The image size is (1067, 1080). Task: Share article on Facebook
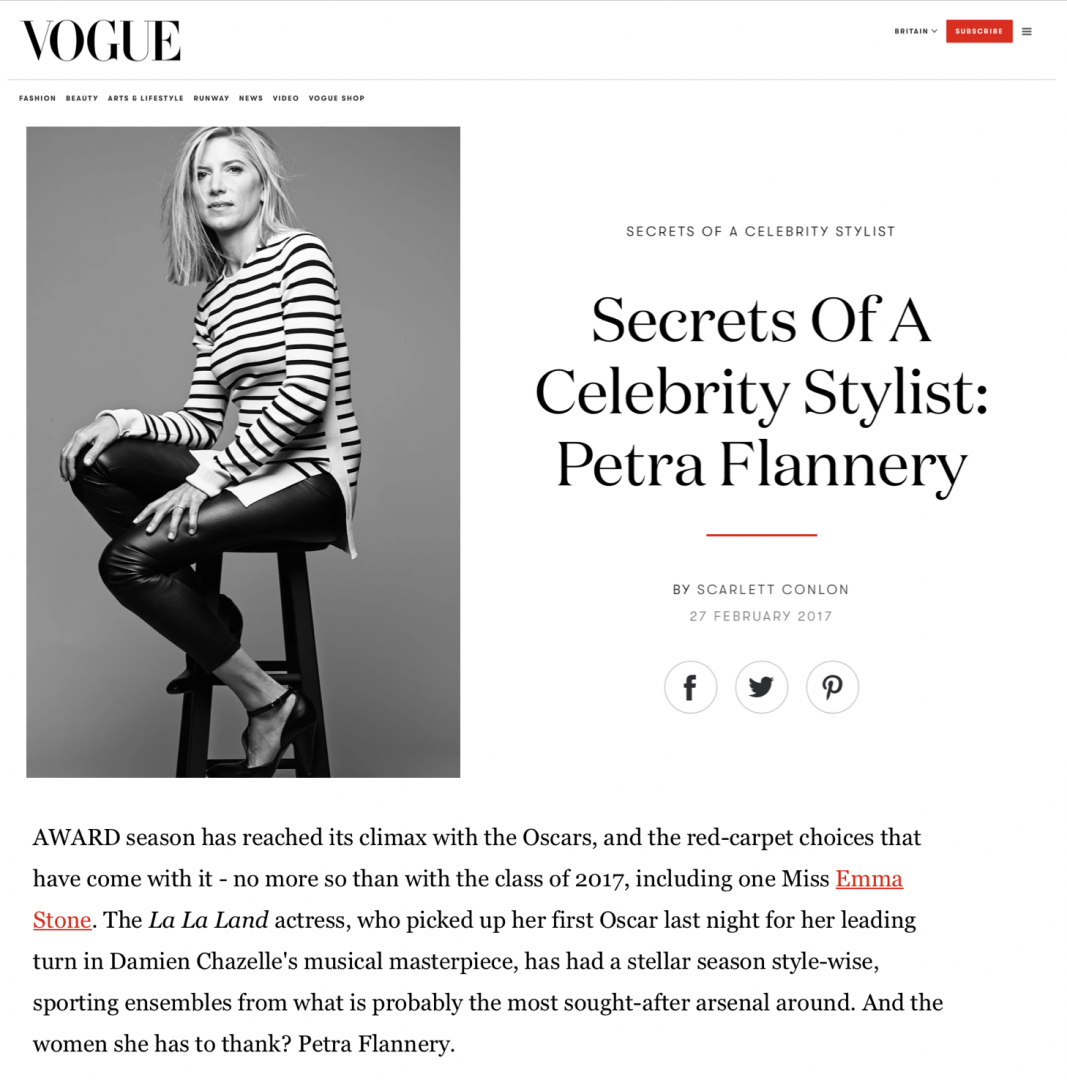pos(690,687)
